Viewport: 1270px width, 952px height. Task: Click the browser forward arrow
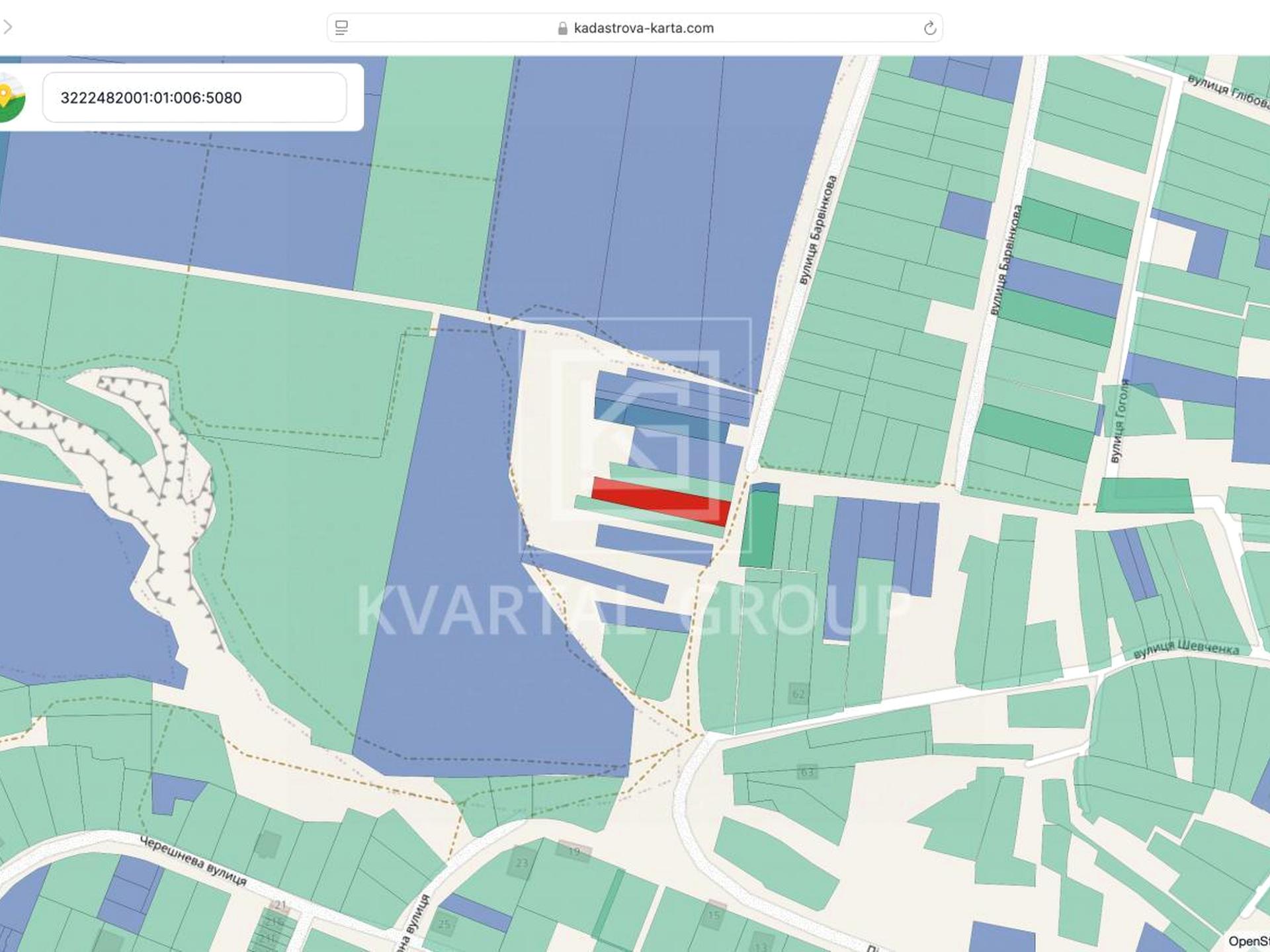[7, 27]
